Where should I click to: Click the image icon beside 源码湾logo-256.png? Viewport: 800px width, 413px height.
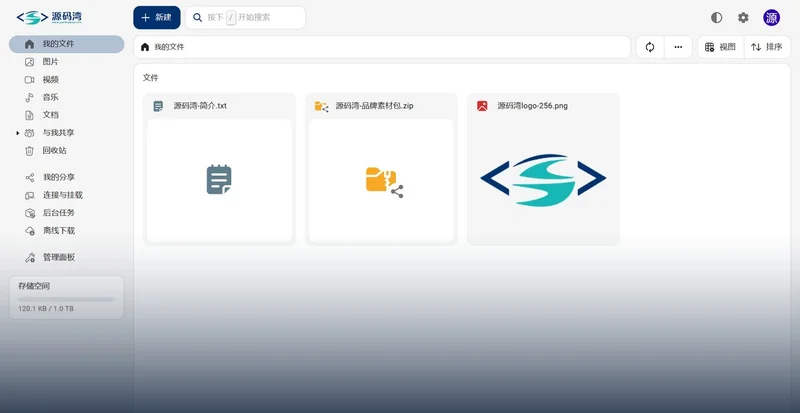coord(482,106)
